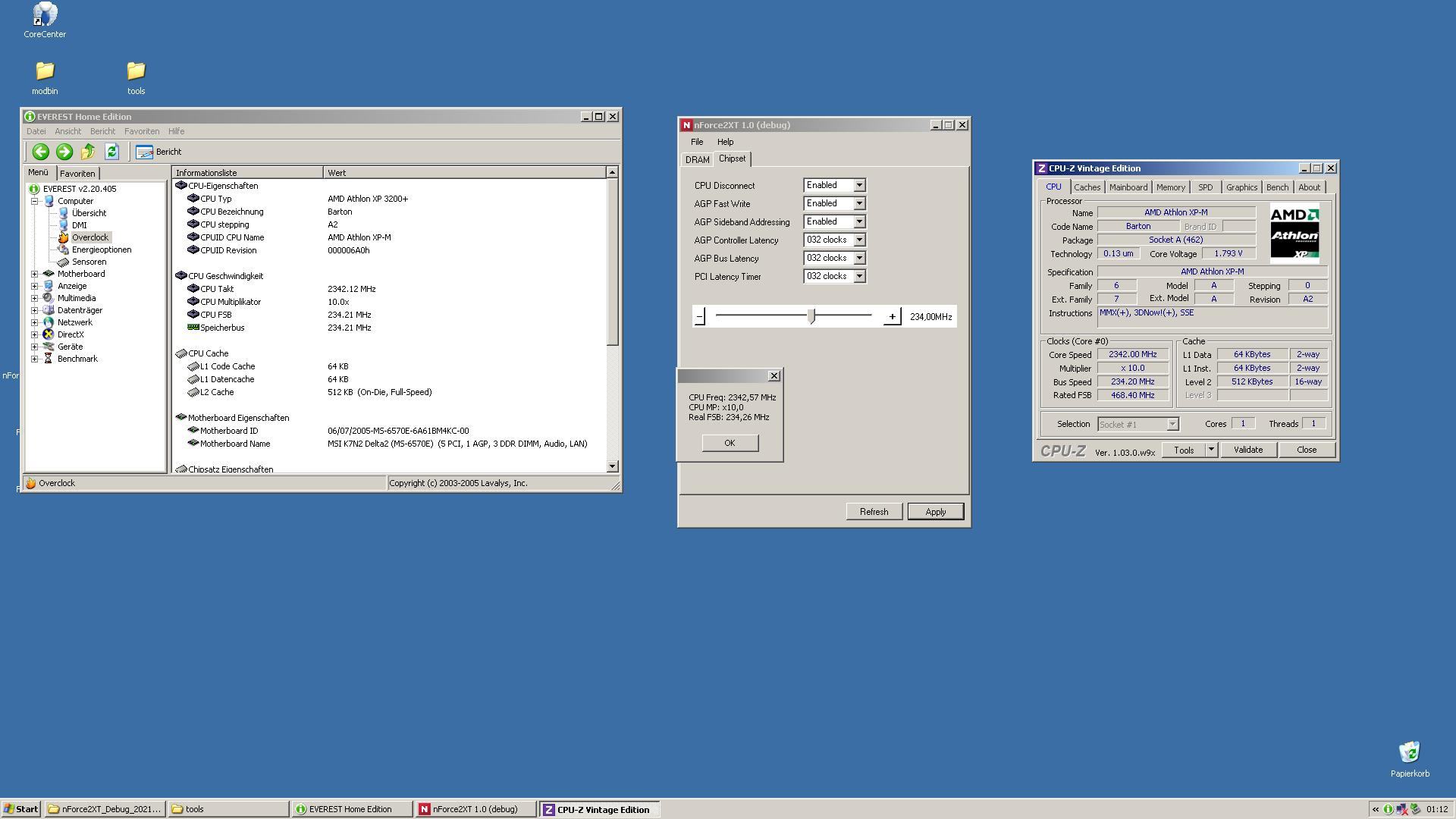
Task: Open the Help menu in nForce2XT
Action: [x=725, y=142]
